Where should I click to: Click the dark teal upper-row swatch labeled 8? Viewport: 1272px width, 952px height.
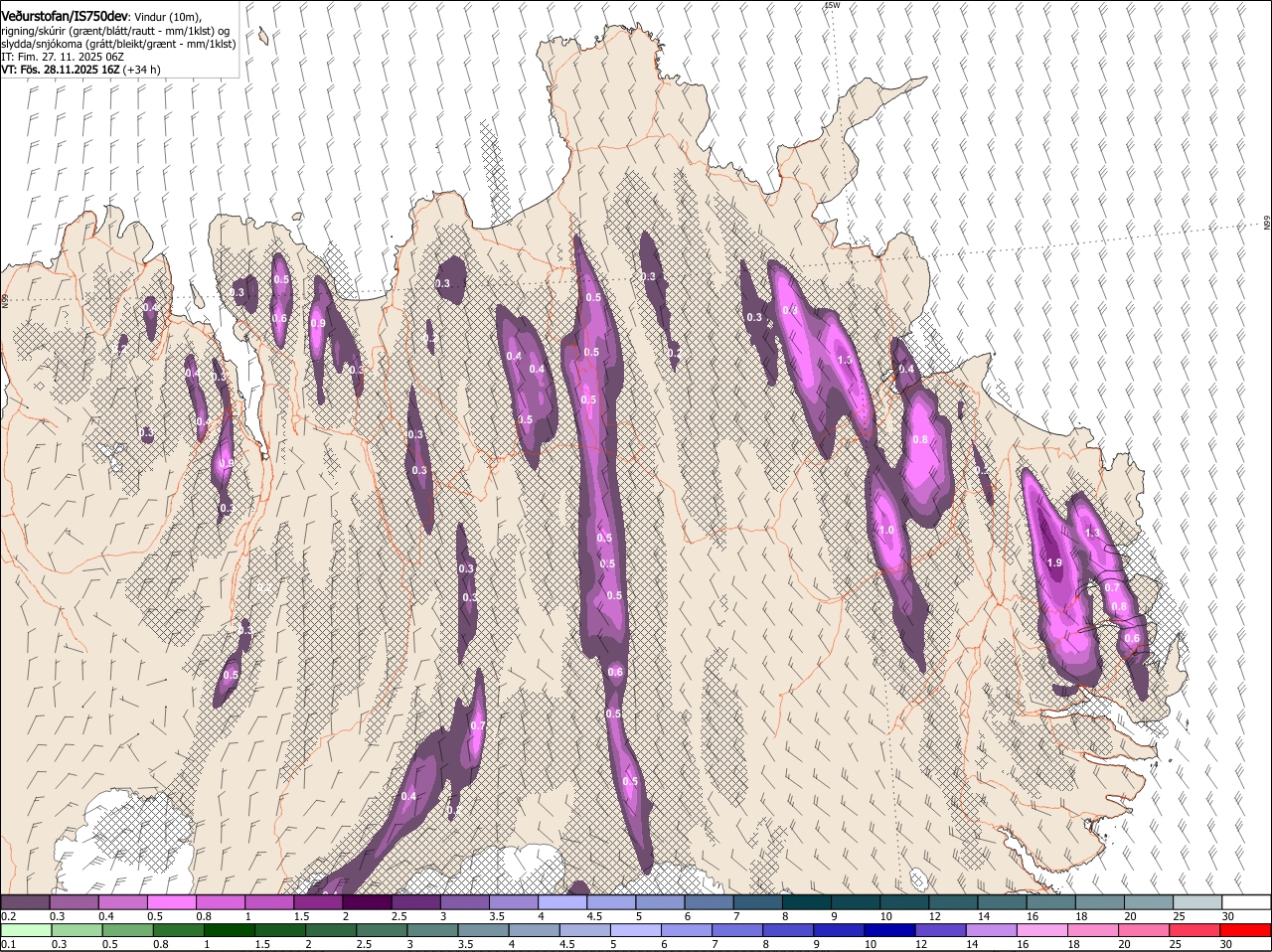pos(806,901)
